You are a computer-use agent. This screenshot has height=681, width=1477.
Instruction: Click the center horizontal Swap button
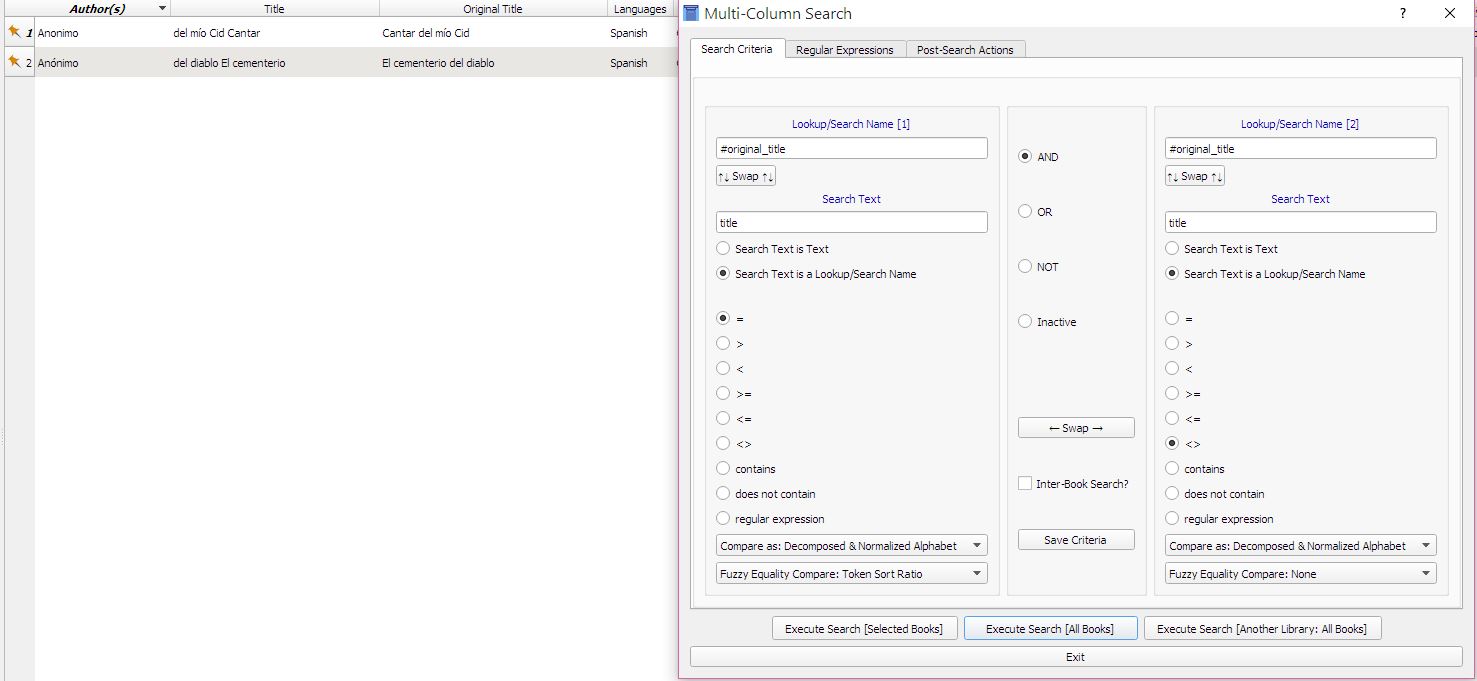(1075, 428)
